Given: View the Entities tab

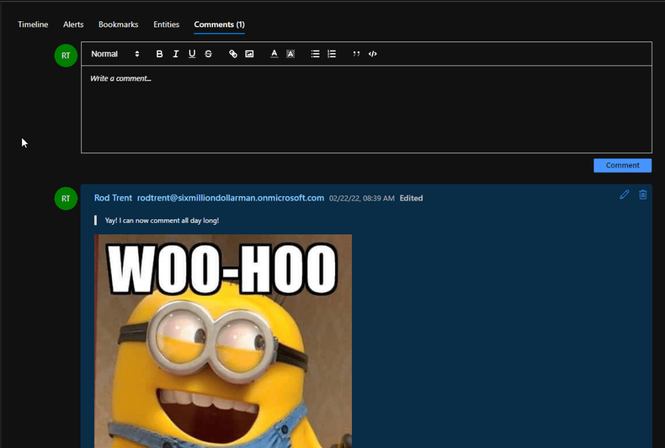Looking at the screenshot, I should [166, 25].
